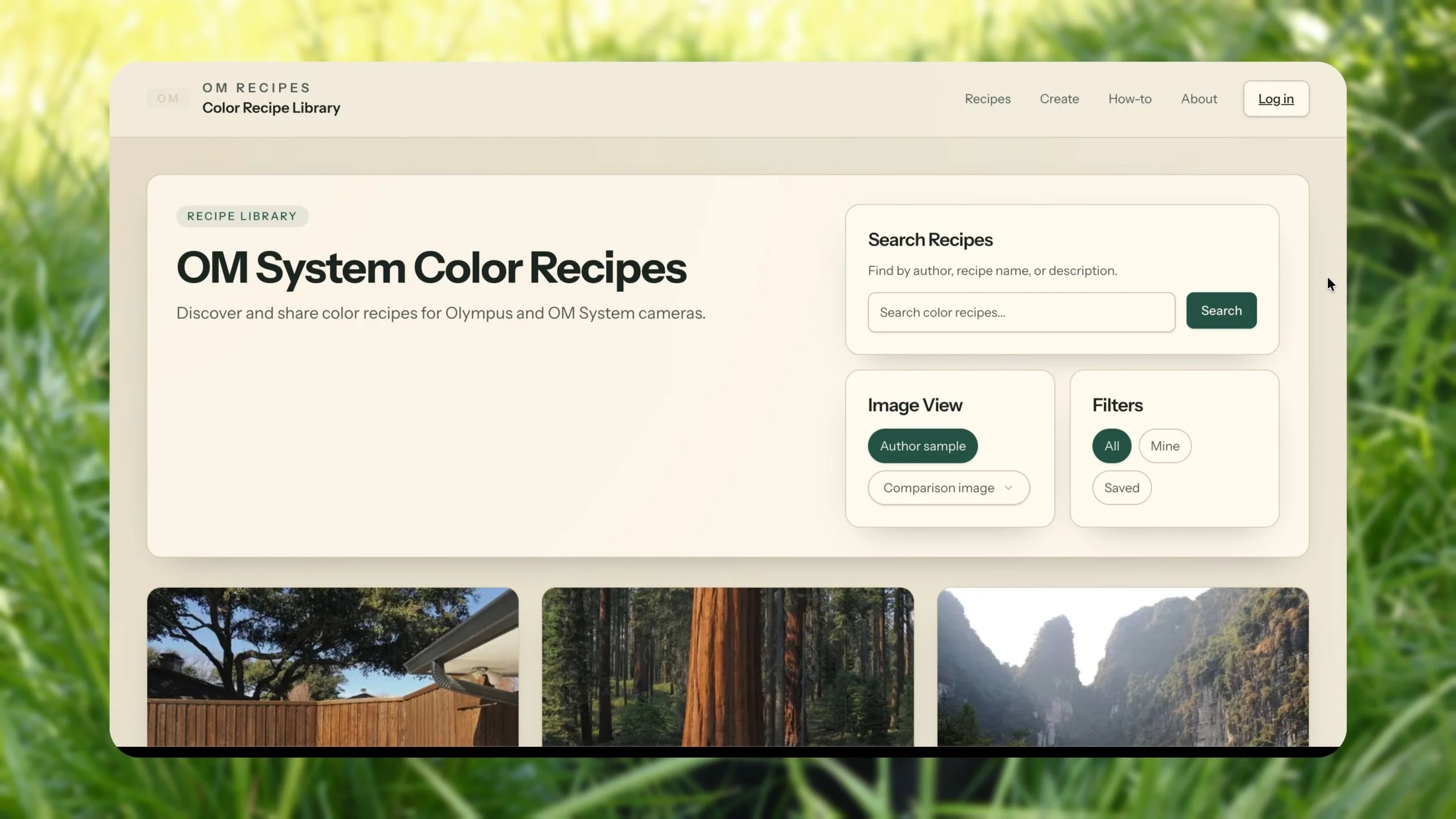Screen dimensions: 1456x819
Task: Click the RECIPE LIBRARY badge
Action: coord(242,216)
